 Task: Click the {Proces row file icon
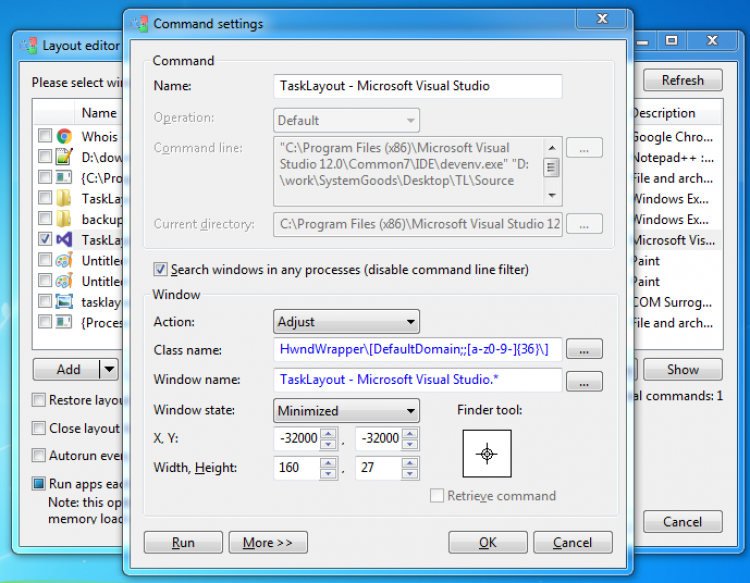64,322
